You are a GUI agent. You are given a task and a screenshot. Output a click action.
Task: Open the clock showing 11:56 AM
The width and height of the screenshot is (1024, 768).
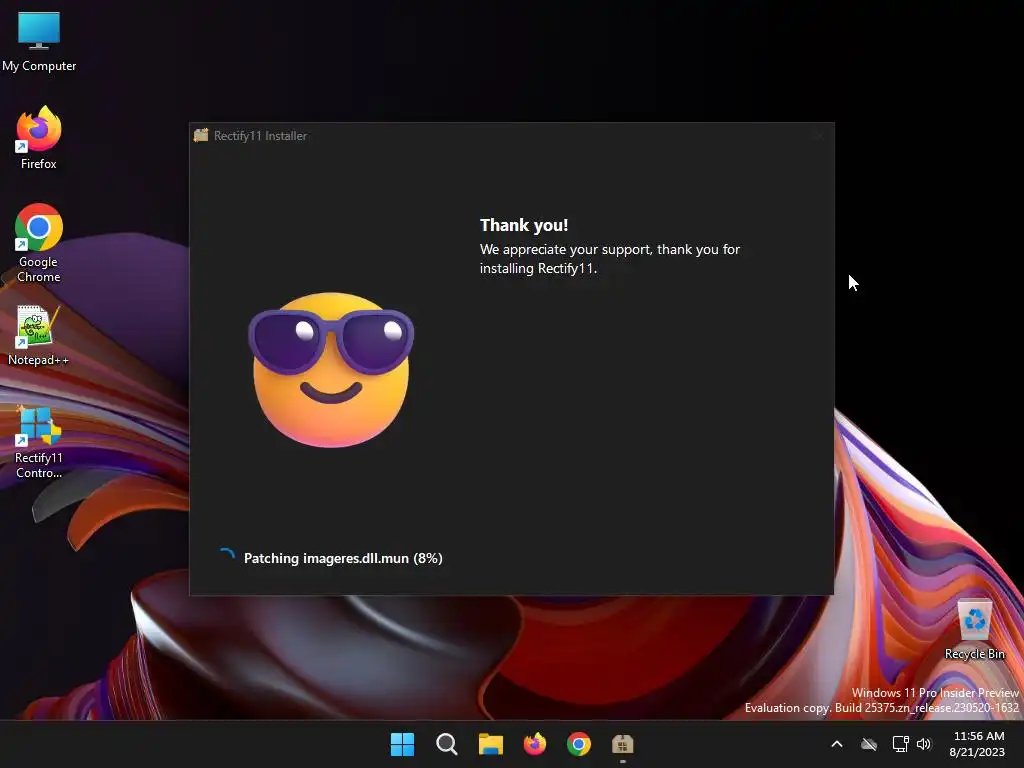tap(978, 744)
